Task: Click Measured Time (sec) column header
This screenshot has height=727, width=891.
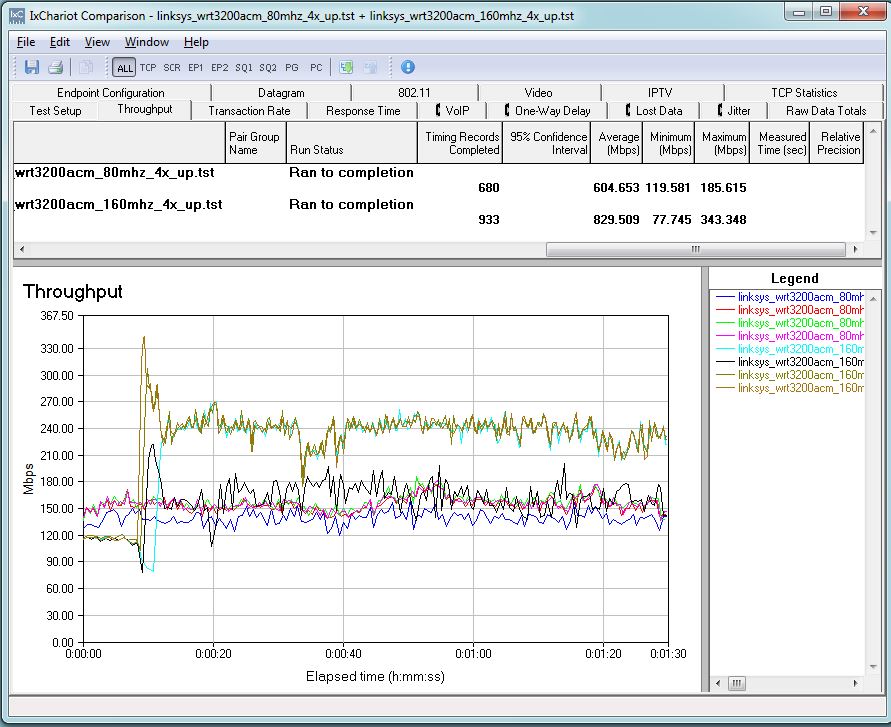Action: 780,143
